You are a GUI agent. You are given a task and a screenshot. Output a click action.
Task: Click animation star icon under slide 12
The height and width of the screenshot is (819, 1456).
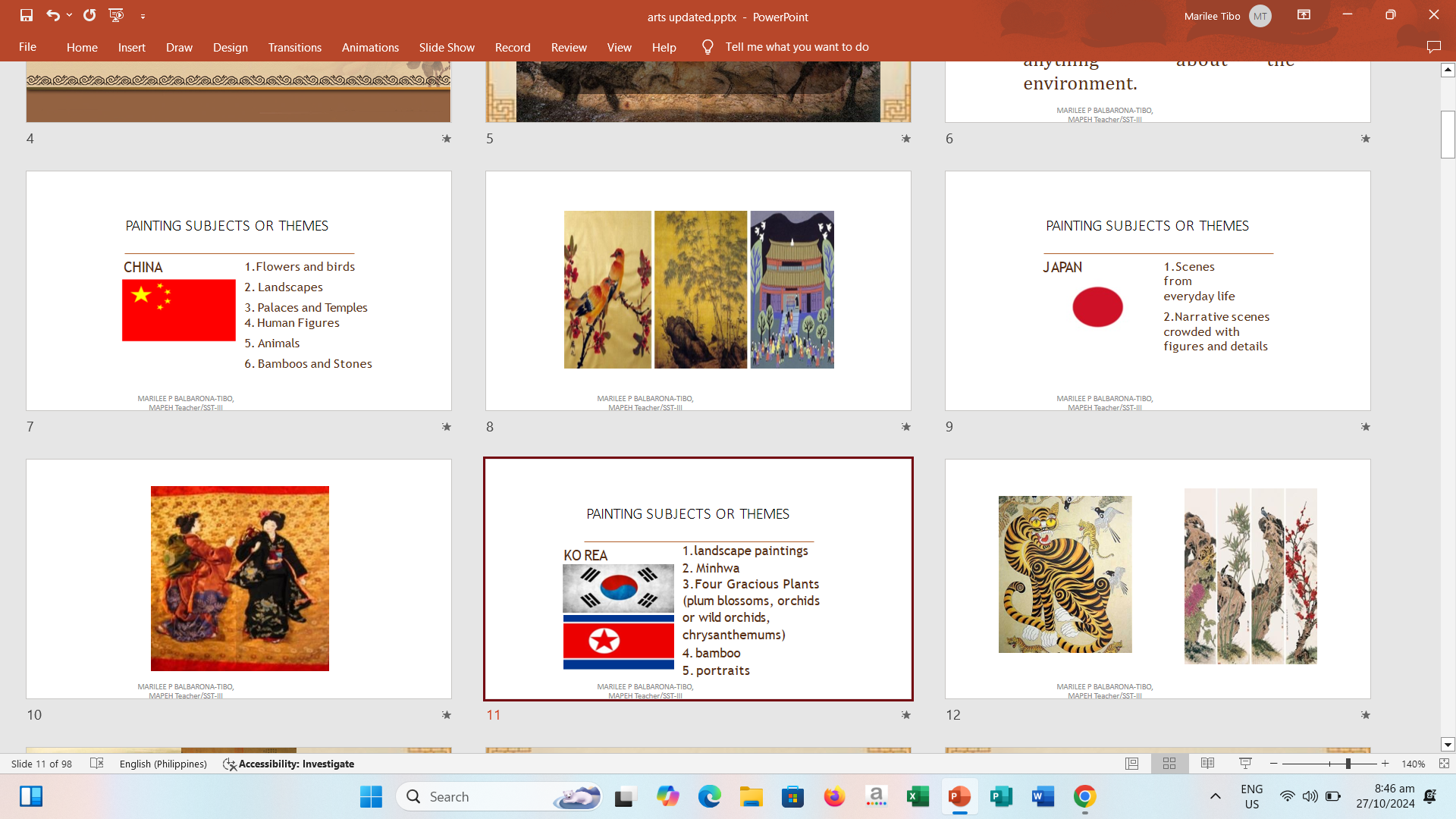1366,715
